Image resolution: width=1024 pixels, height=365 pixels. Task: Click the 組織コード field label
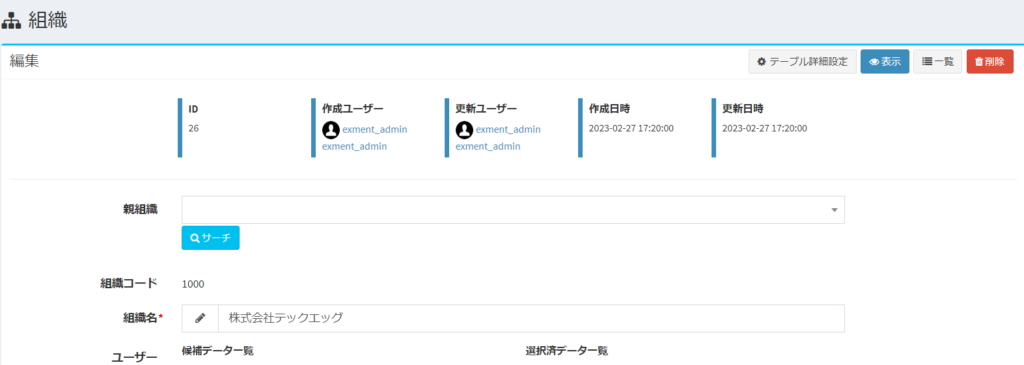coord(129,283)
